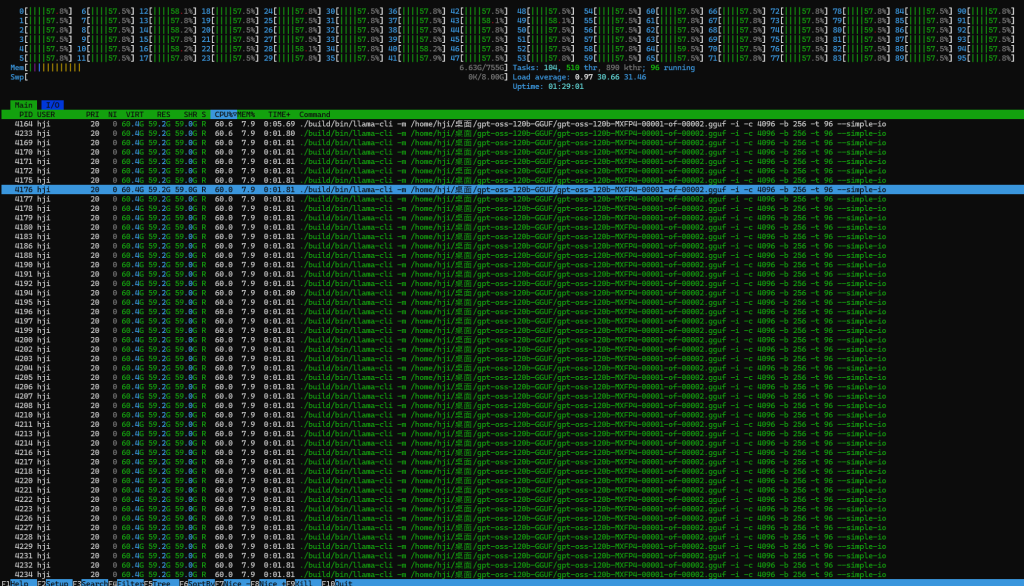
Task: Sort processes by CPU% column header
Action: click(223, 114)
